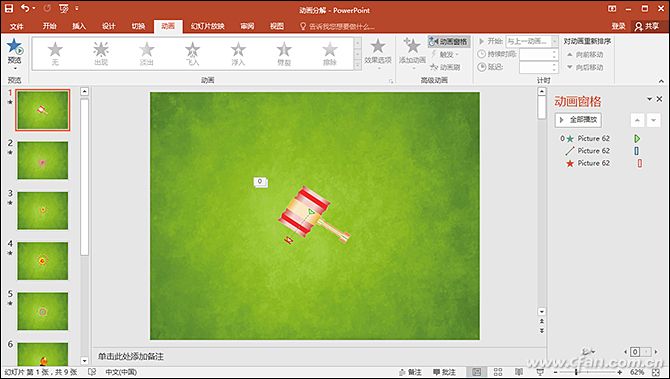Click the Tell Me search box
This screenshot has height=379, width=670.
(338, 26)
